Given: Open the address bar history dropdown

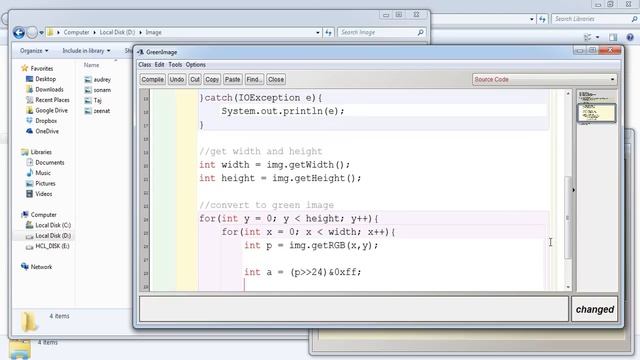Looking at the screenshot, I should tap(318, 32).
